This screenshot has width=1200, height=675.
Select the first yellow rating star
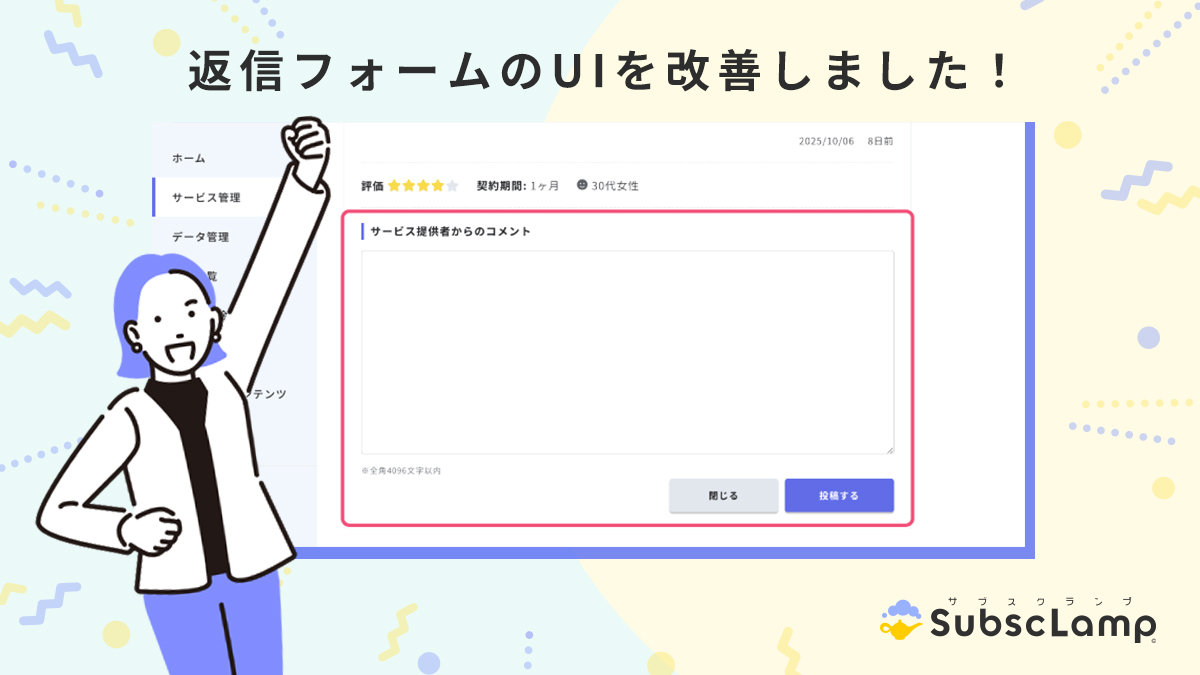pos(394,185)
